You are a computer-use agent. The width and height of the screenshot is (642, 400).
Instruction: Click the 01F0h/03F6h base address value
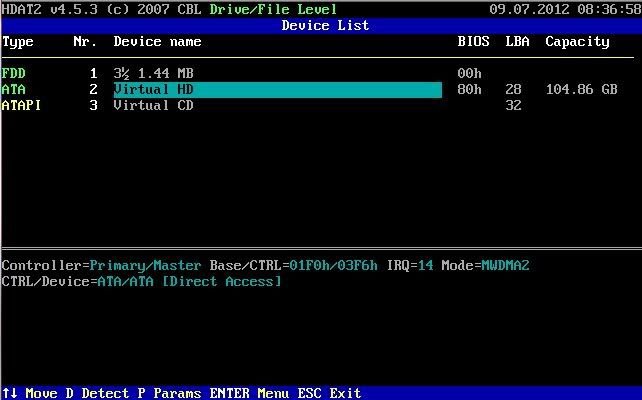333,266
